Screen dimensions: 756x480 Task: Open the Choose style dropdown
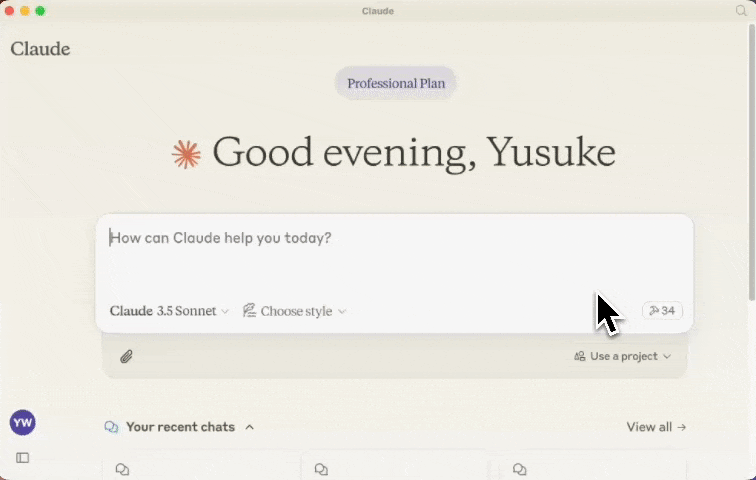click(295, 311)
